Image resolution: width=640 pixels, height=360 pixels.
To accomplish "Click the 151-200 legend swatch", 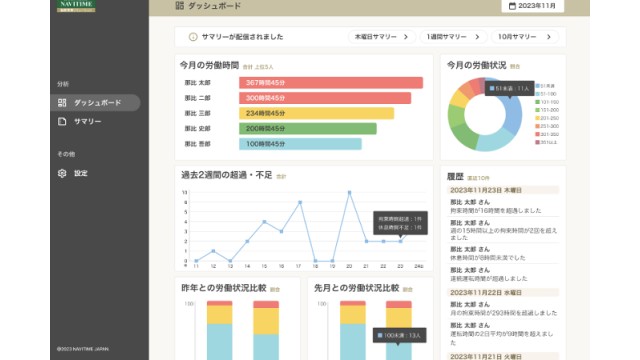I will click(x=538, y=110).
